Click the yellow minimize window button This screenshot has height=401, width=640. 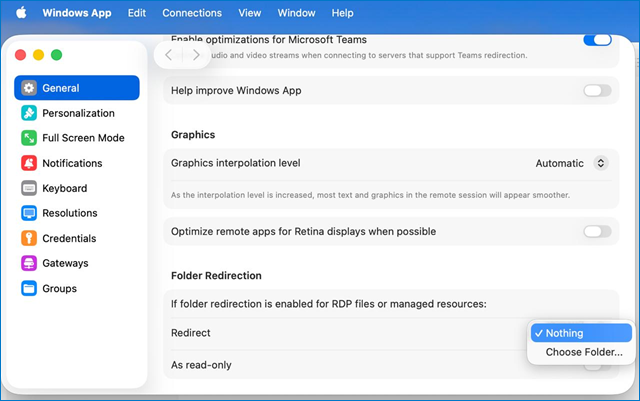38,55
